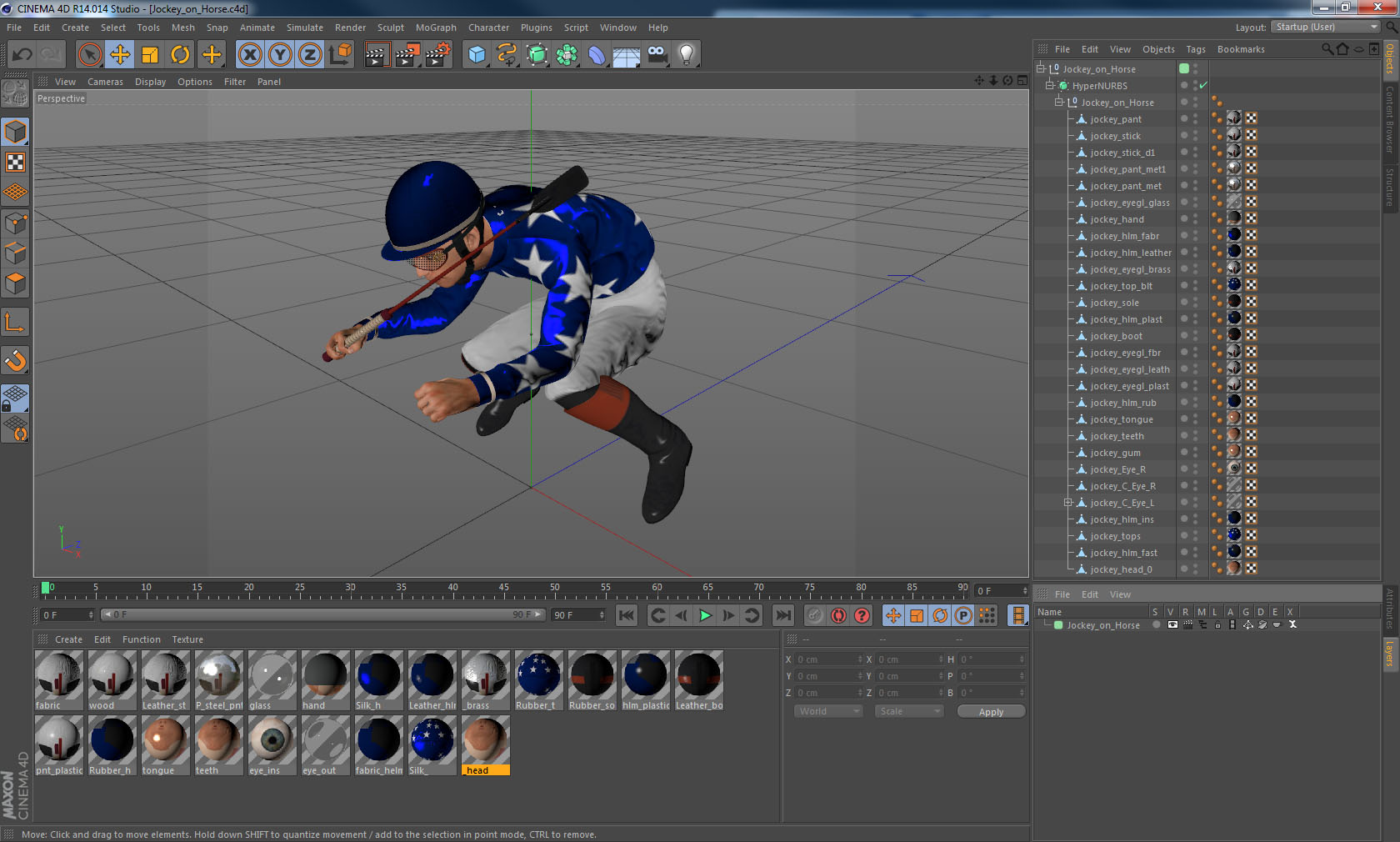Add a Cube primitive object
The width and height of the screenshot is (1400, 842).
coord(477,55)
